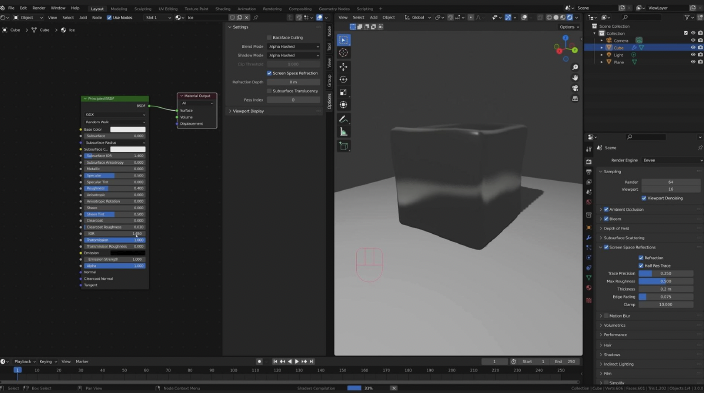
Task: Hide the Cube object via eye icon
Action: click(x=693, y=48)
